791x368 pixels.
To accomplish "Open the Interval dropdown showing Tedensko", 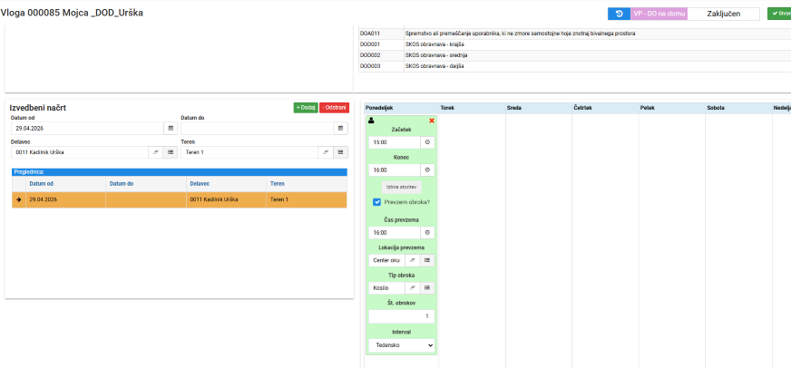I will pos(401,345).
